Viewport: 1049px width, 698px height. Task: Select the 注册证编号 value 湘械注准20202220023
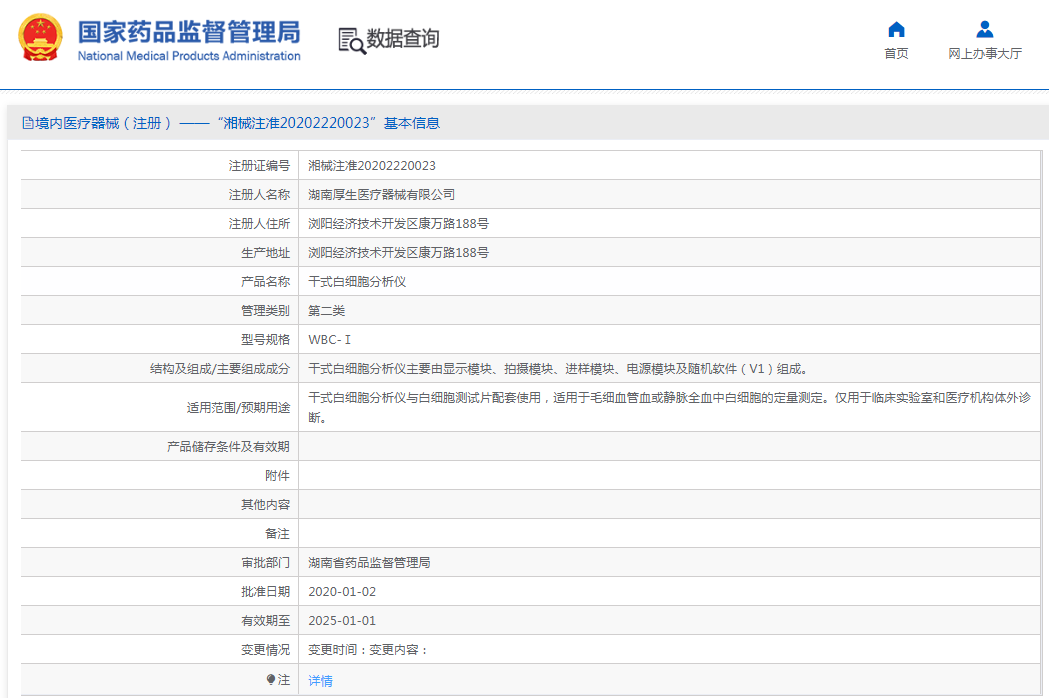[371, 166]
